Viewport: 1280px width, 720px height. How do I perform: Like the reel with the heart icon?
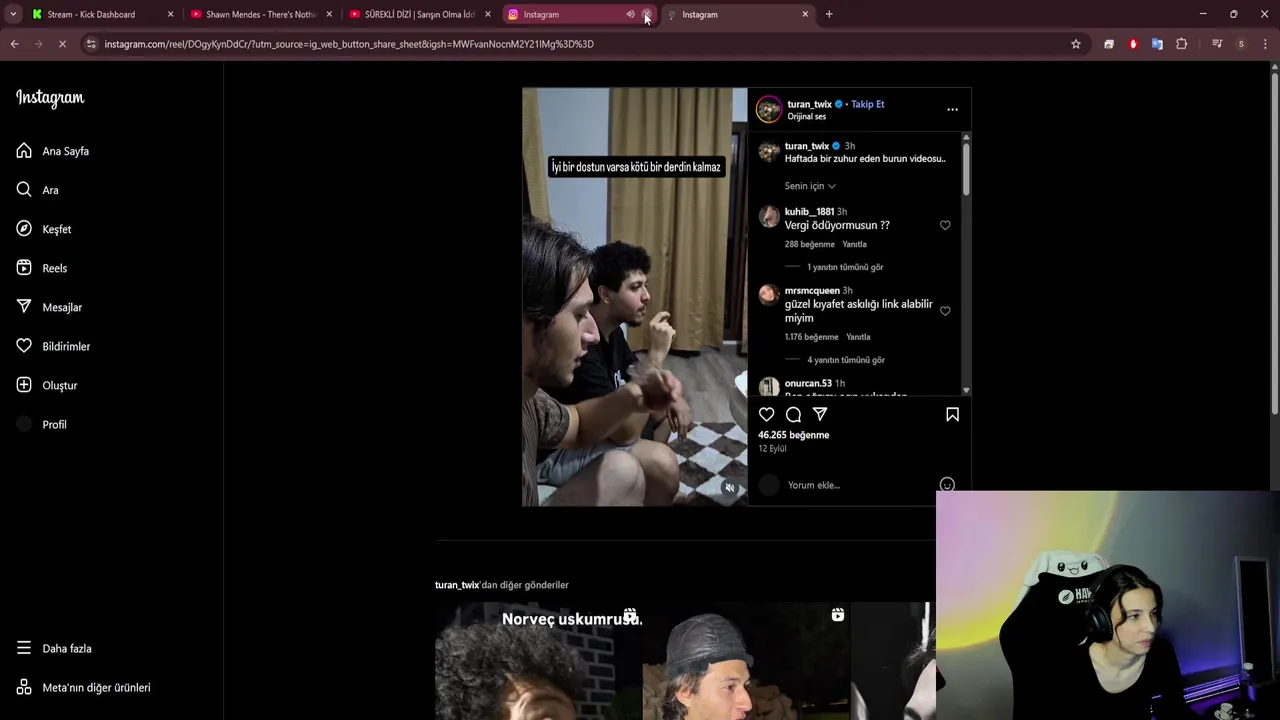coord(767,414)
